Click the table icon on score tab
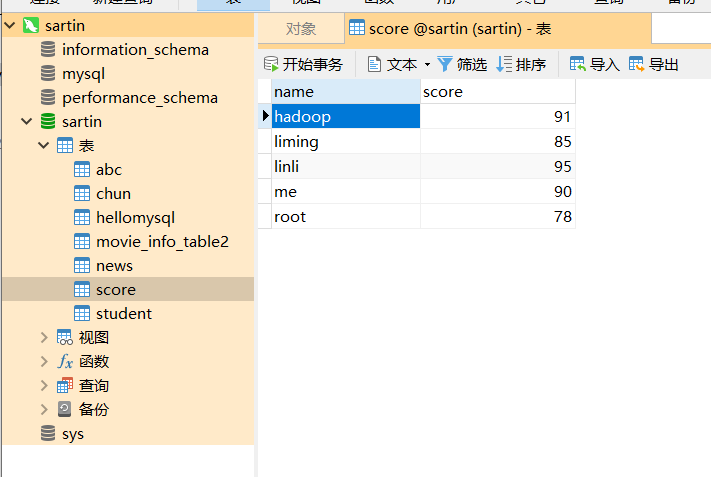Viewport: 711px width, 477px height. pos(357,28)
